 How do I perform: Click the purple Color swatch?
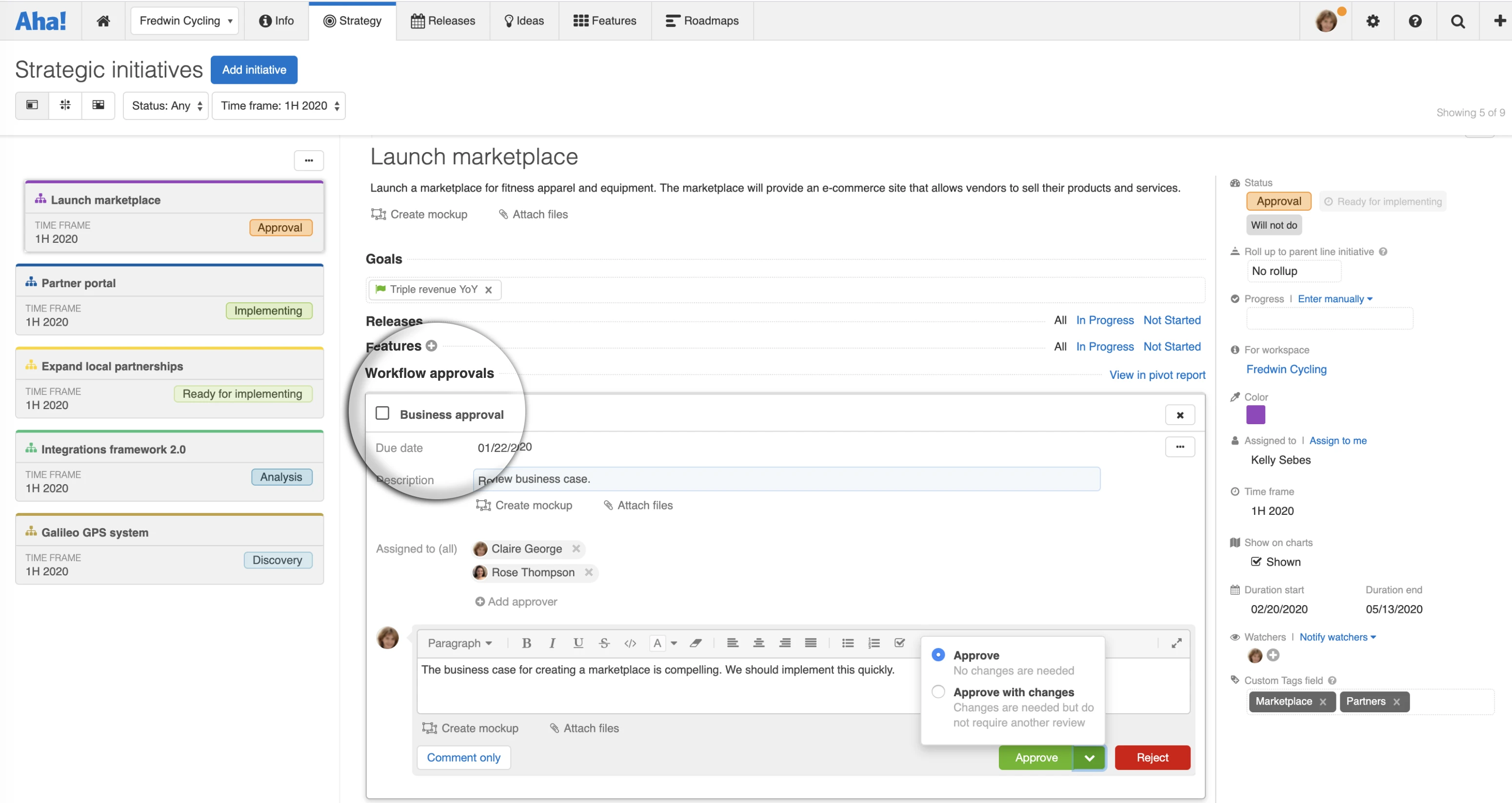tap(1255, 415)
